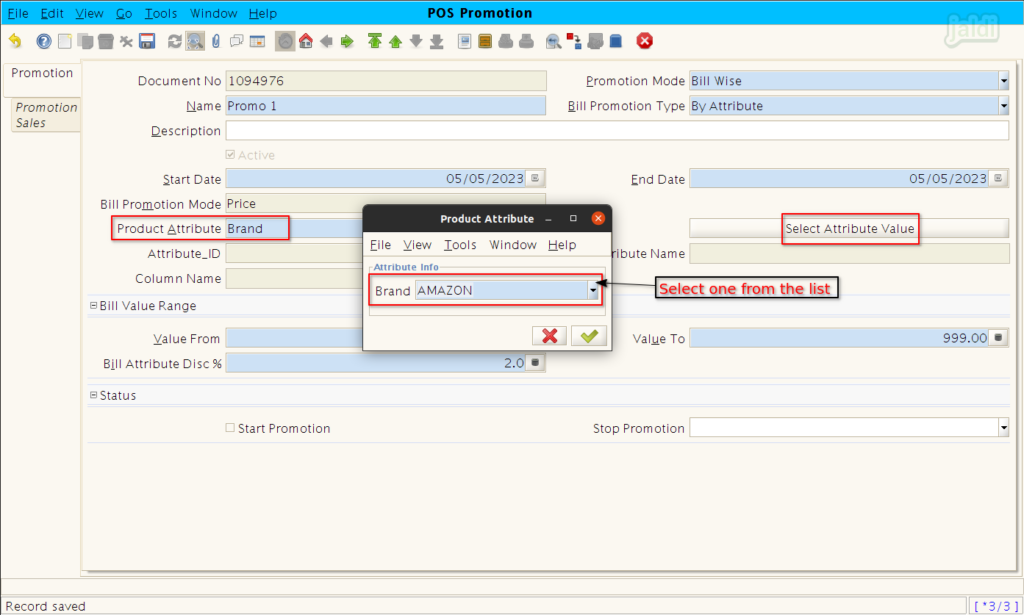Refresh the record with the requery icon
This screenshot has width=1024, height=615.
tap(174, 41)
